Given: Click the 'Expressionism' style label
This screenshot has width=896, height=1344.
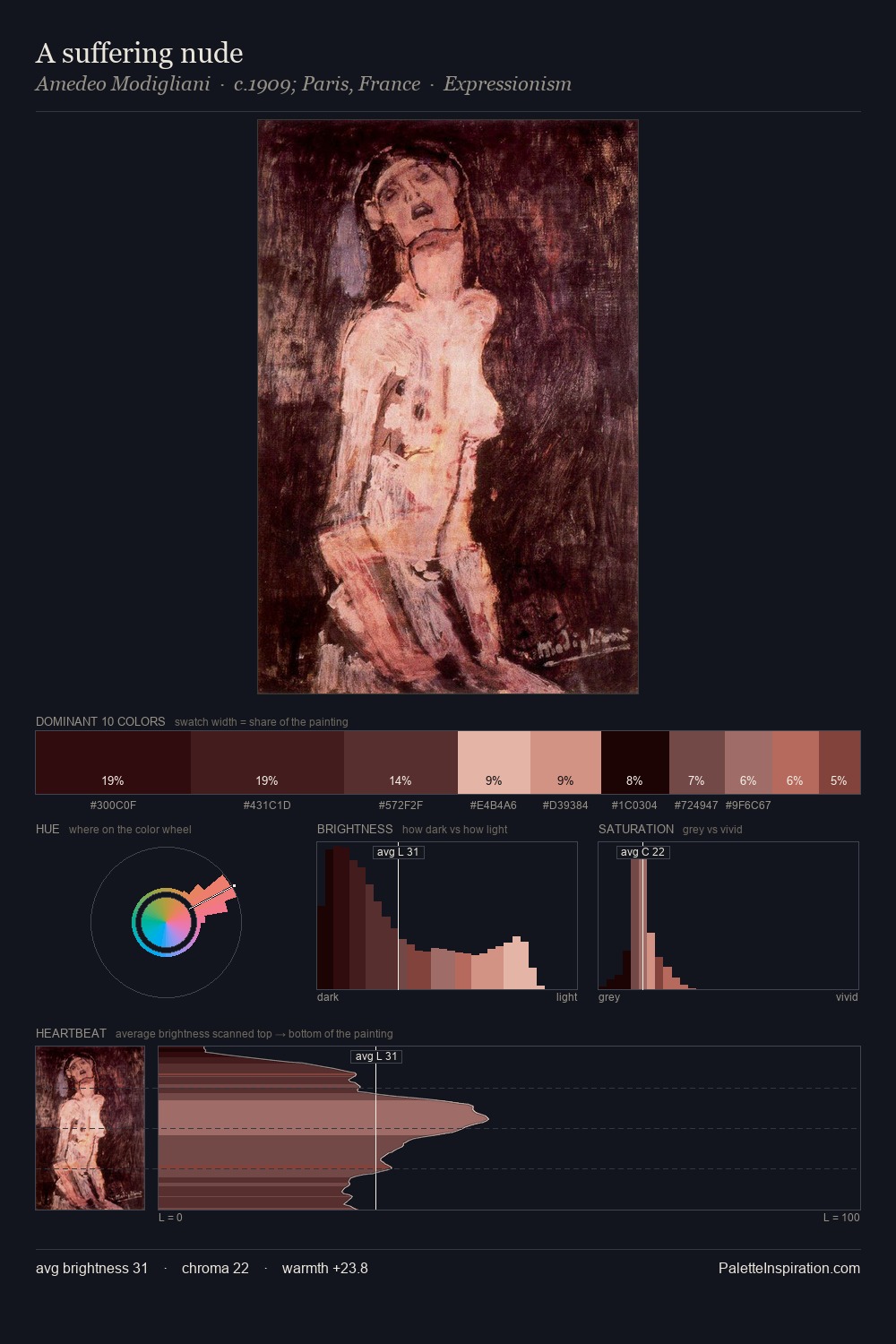Looking at the screenshot, I should pos(507,84).
